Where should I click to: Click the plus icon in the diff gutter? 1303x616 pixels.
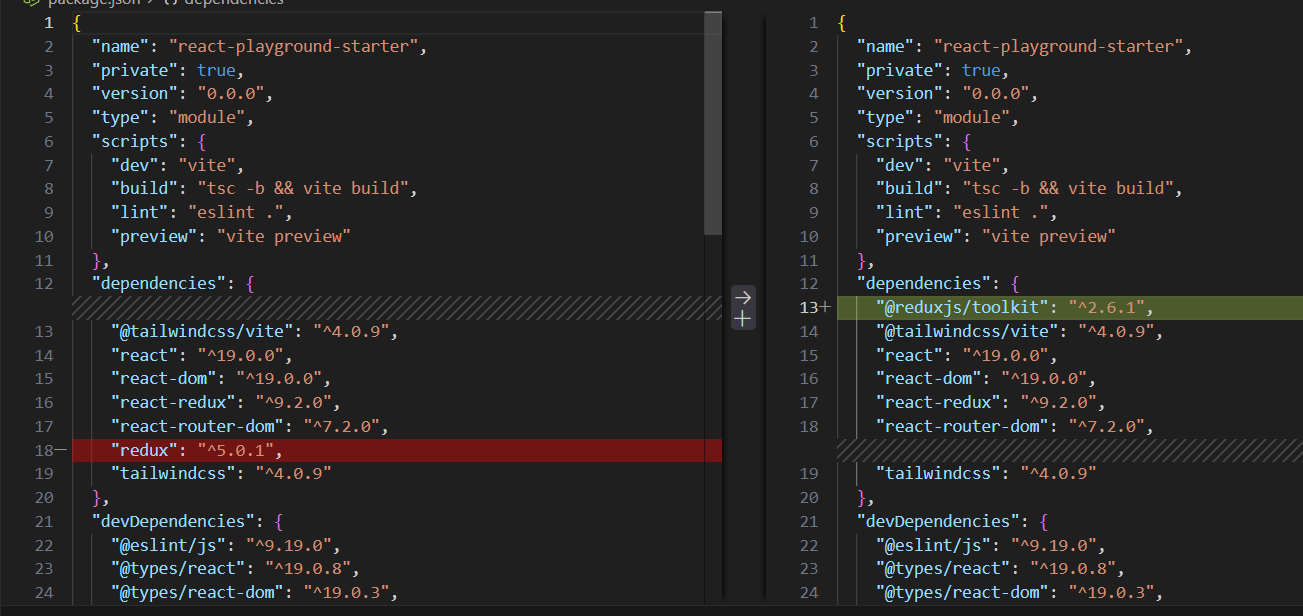pos(742,319)
